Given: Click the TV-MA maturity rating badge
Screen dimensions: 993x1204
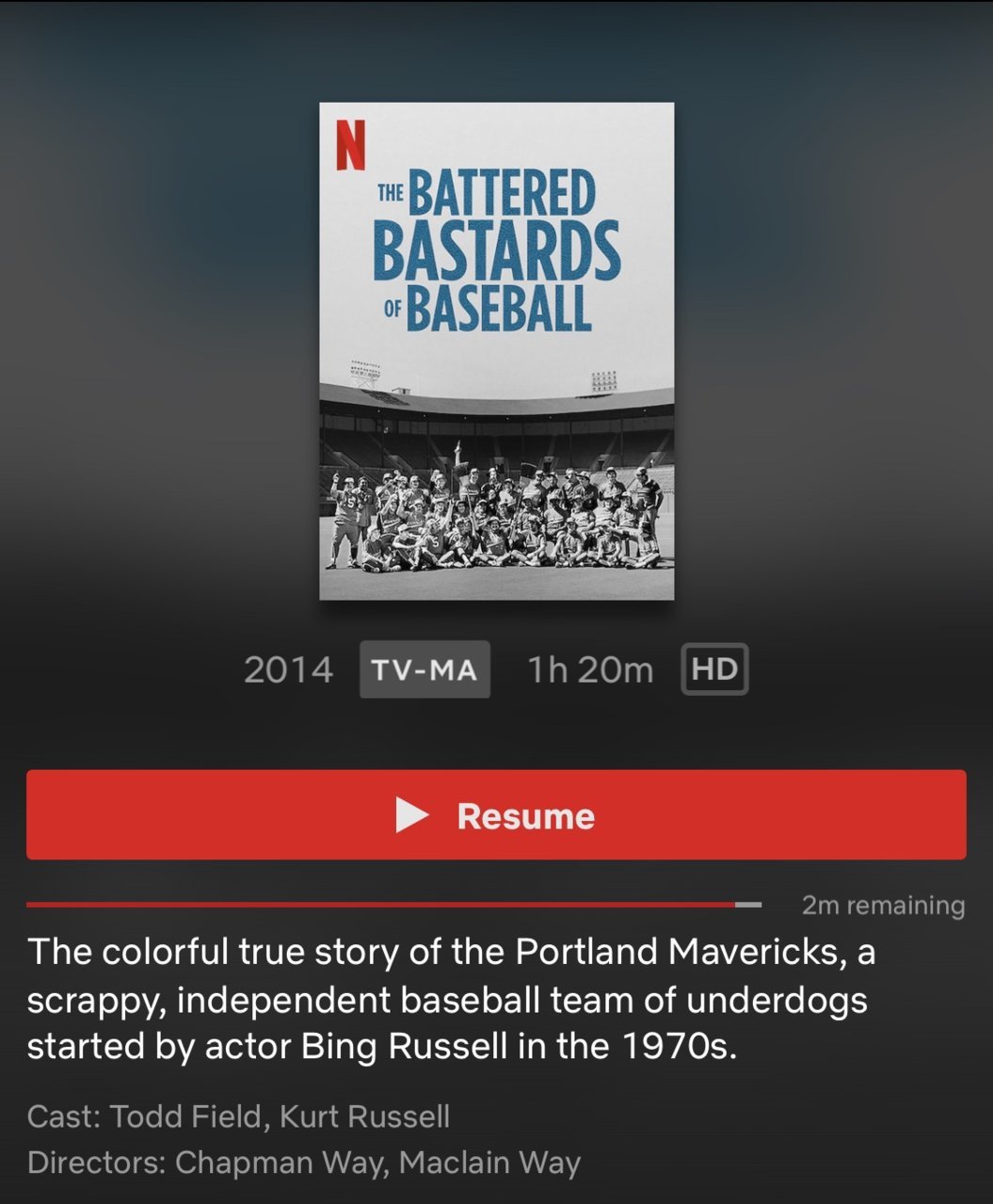Looking at the screenshot, I should coord(424,669).
